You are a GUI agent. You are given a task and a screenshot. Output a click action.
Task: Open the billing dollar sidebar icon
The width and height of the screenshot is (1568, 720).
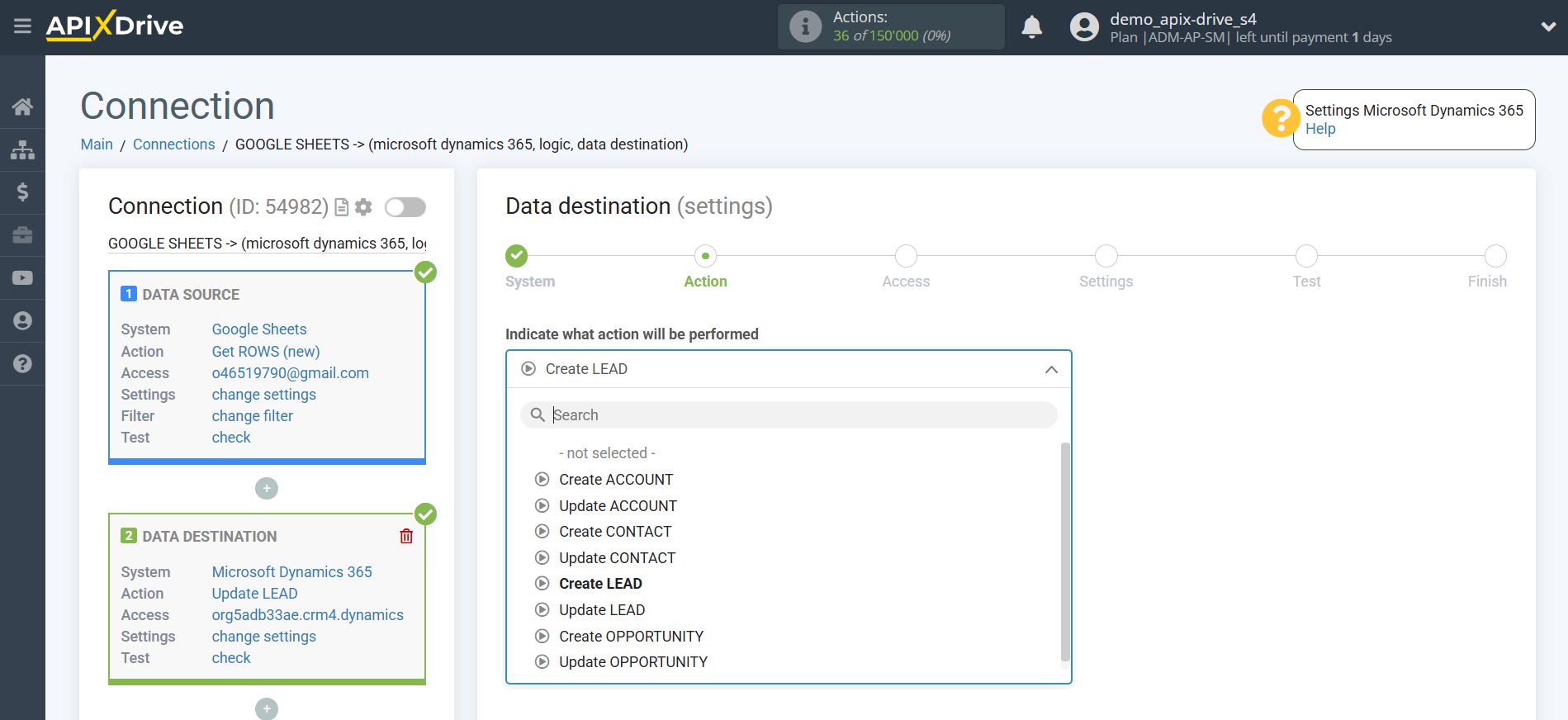tap(22, 192)
